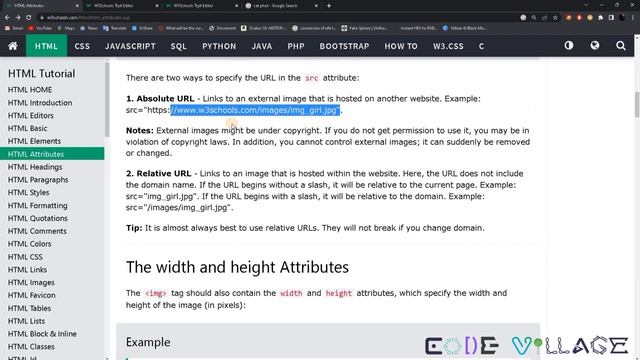Viewport: 640px width, 360px height.
Task: Open the Document bookmark
Action: [x=222, y=28]
